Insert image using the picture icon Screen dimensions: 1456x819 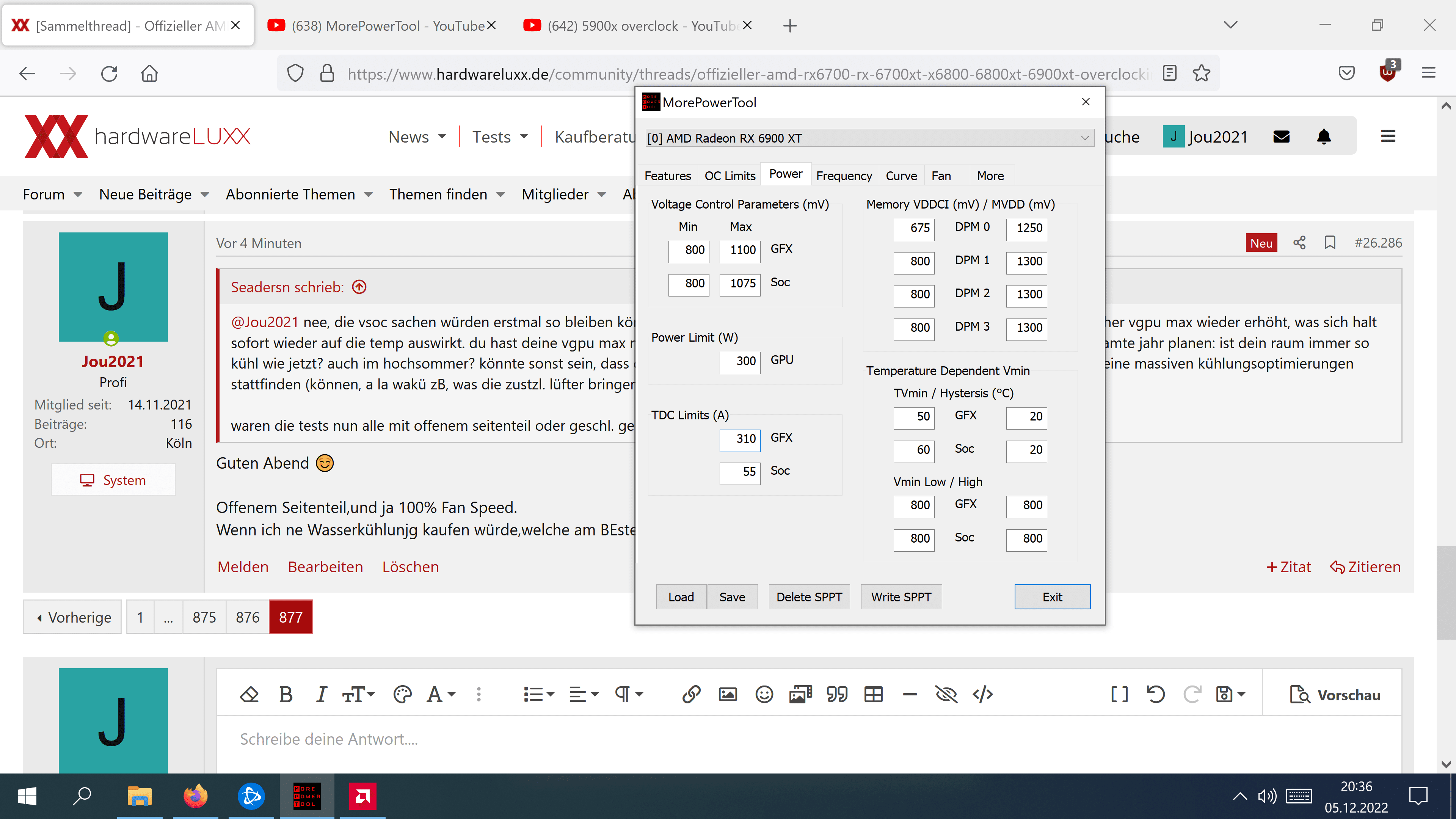click(x=728, y=694)
